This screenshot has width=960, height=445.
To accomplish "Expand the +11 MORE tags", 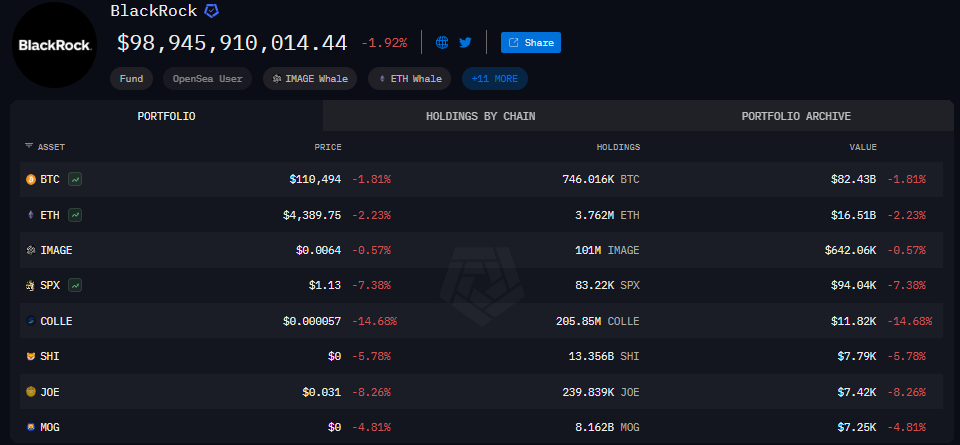I will (494, 78).
